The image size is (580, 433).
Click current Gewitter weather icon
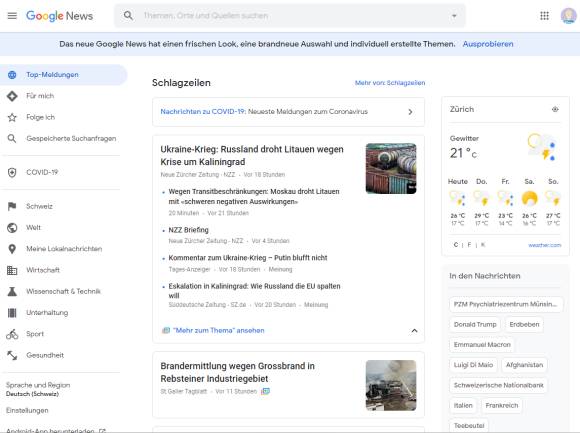click(x=542, y=147)
